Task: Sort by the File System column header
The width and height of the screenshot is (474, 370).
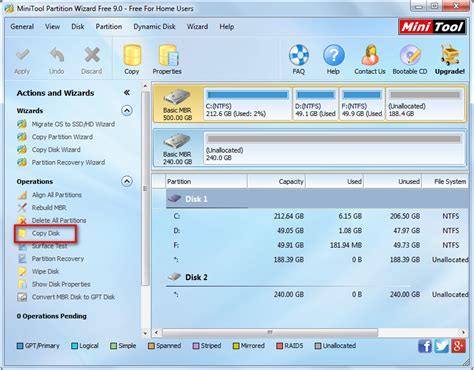Action: click(445, 181)
